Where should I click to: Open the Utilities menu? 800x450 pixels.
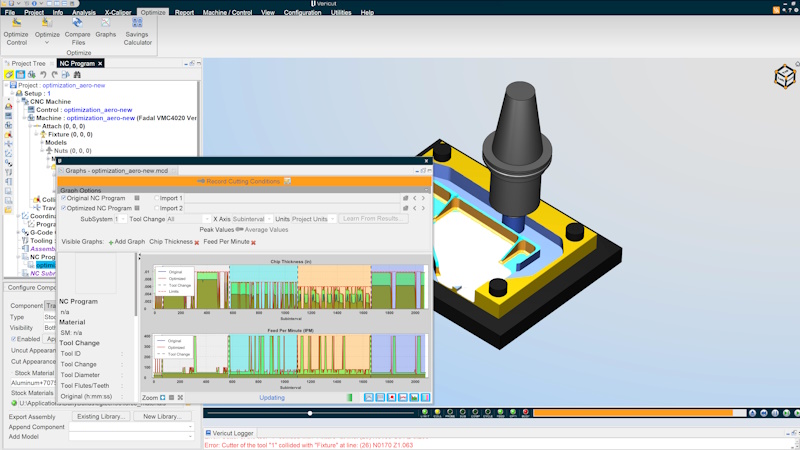pos(341,13)
